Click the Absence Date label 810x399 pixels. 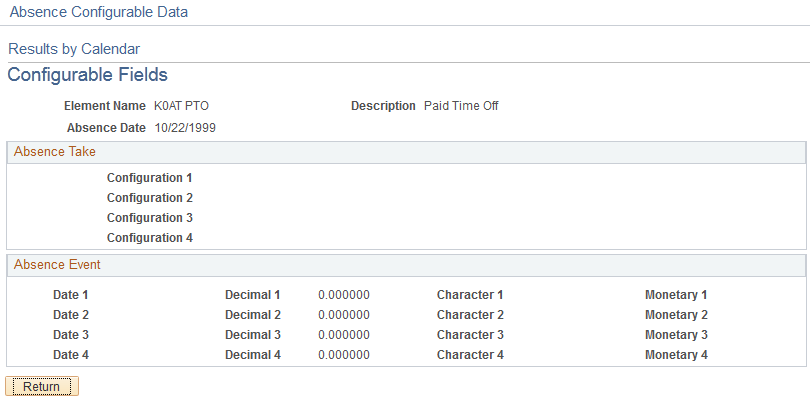[x=106, y=128]
